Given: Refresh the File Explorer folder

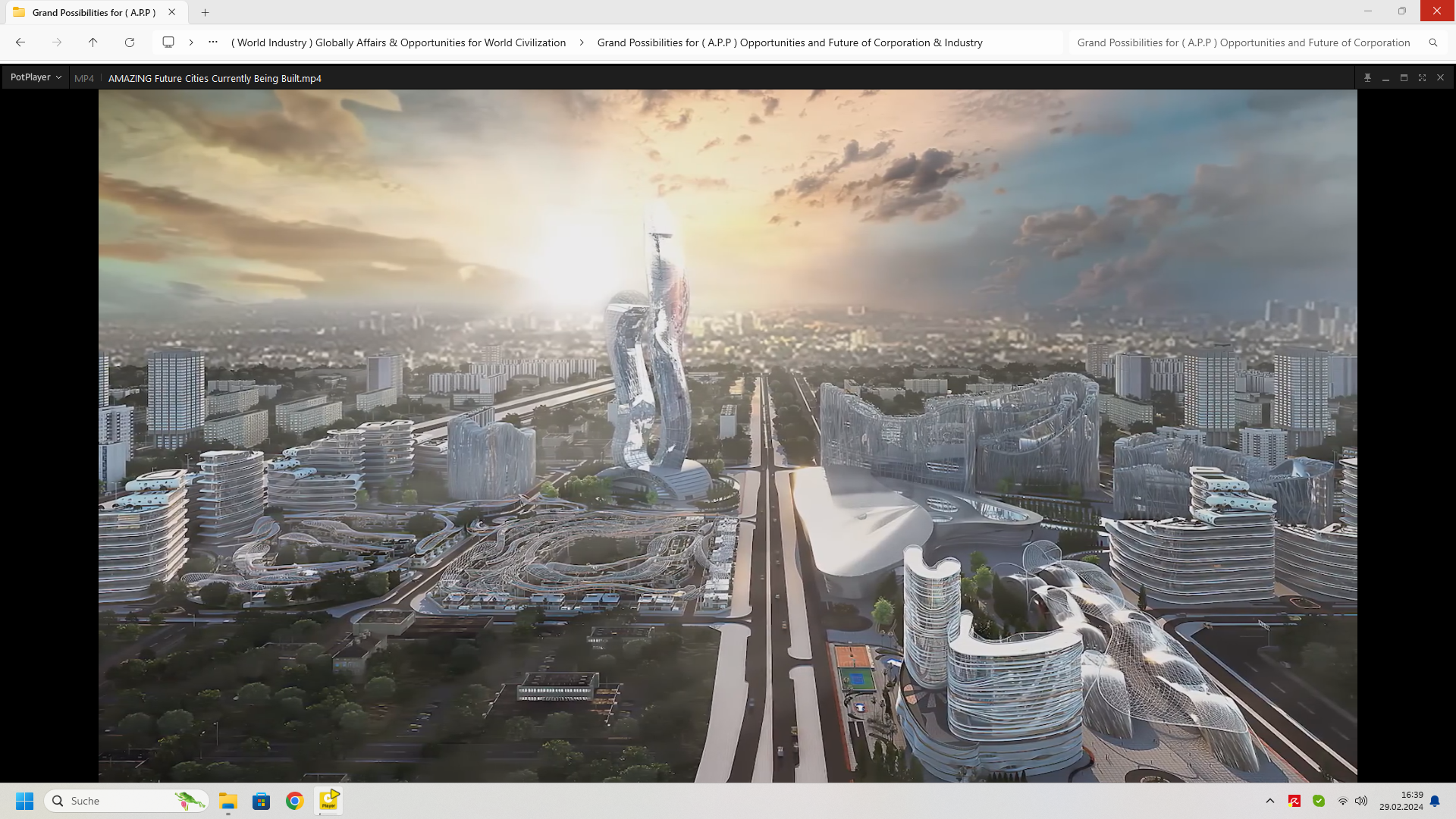Looking at the screenshot, I should coord(130,42).
